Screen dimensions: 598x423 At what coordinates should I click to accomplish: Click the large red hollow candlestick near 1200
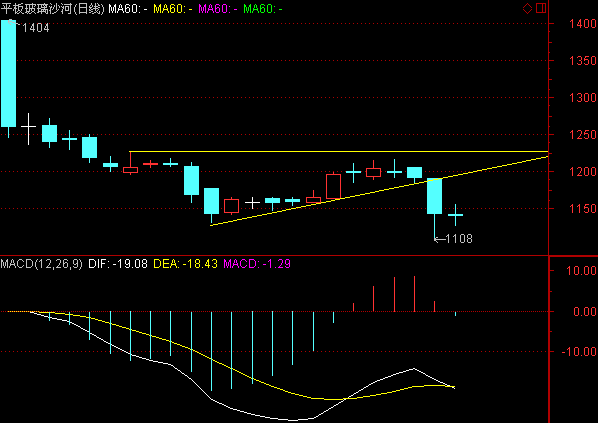click(333, 187)
